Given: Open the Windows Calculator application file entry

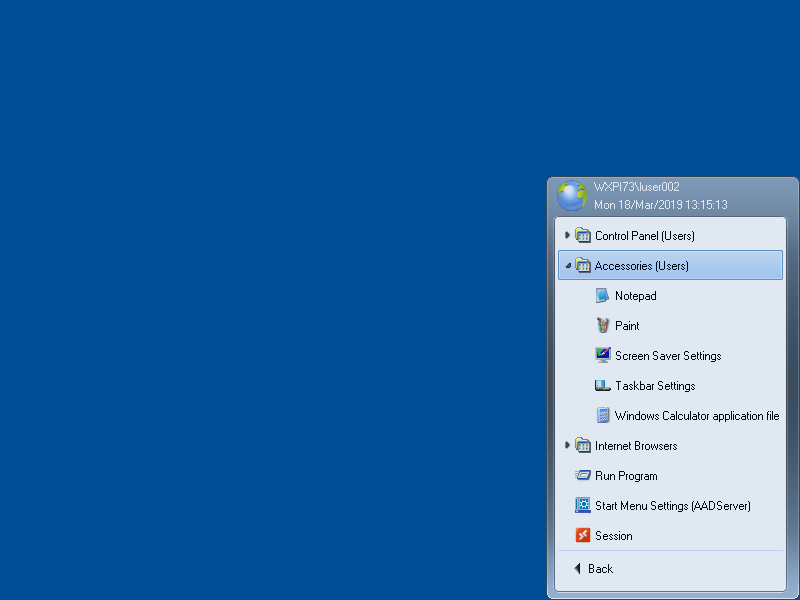Looking at the screenshot, I should (696, 416).
